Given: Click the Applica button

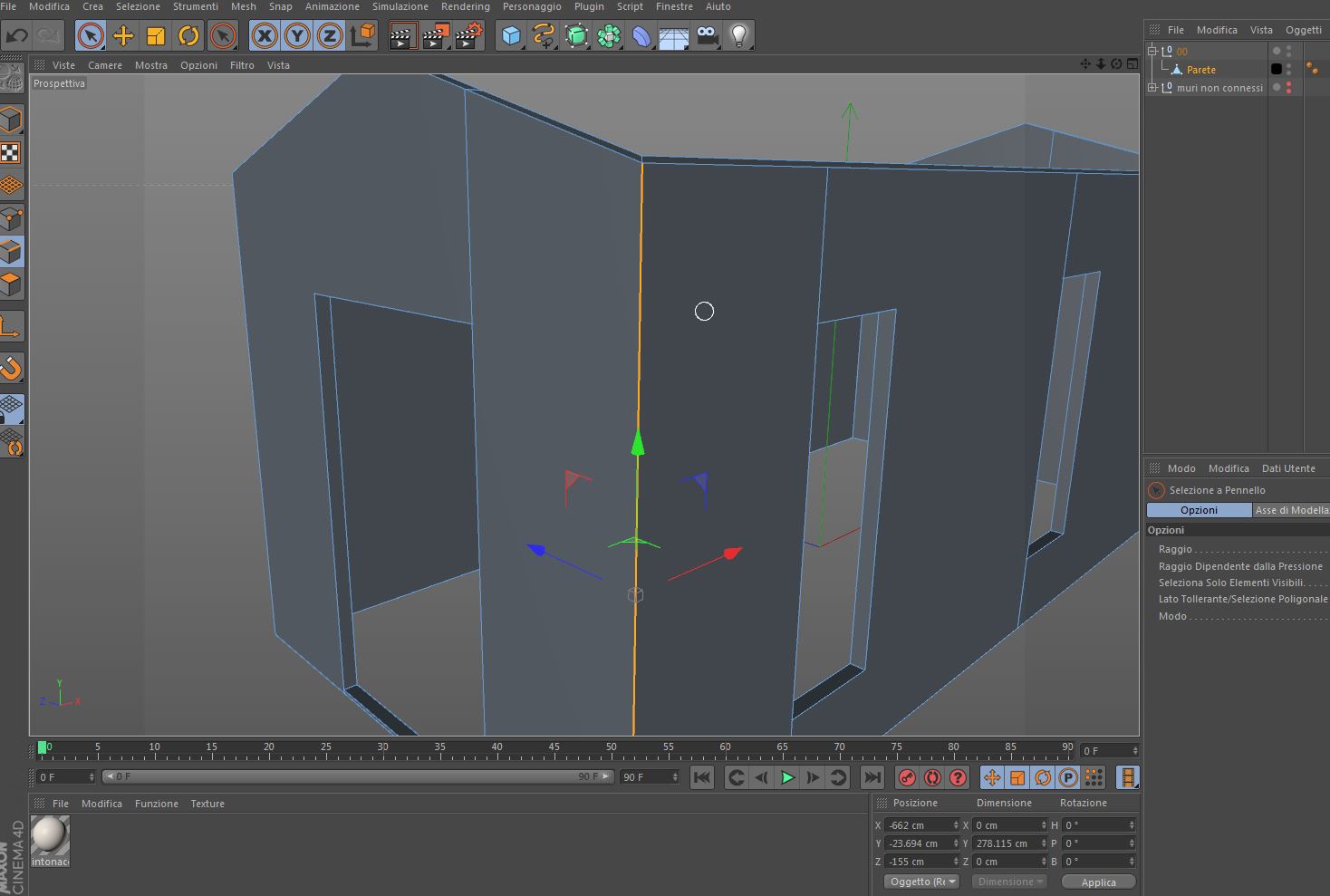Looking at the screenshot, I should 1098,882.
